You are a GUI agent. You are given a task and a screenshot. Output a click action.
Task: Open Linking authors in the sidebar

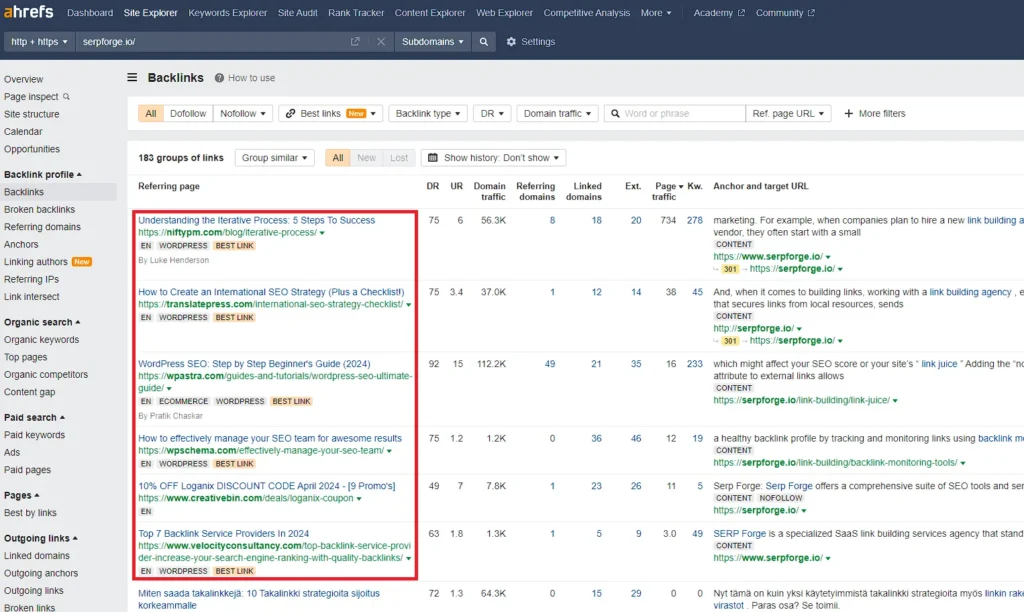36,262
